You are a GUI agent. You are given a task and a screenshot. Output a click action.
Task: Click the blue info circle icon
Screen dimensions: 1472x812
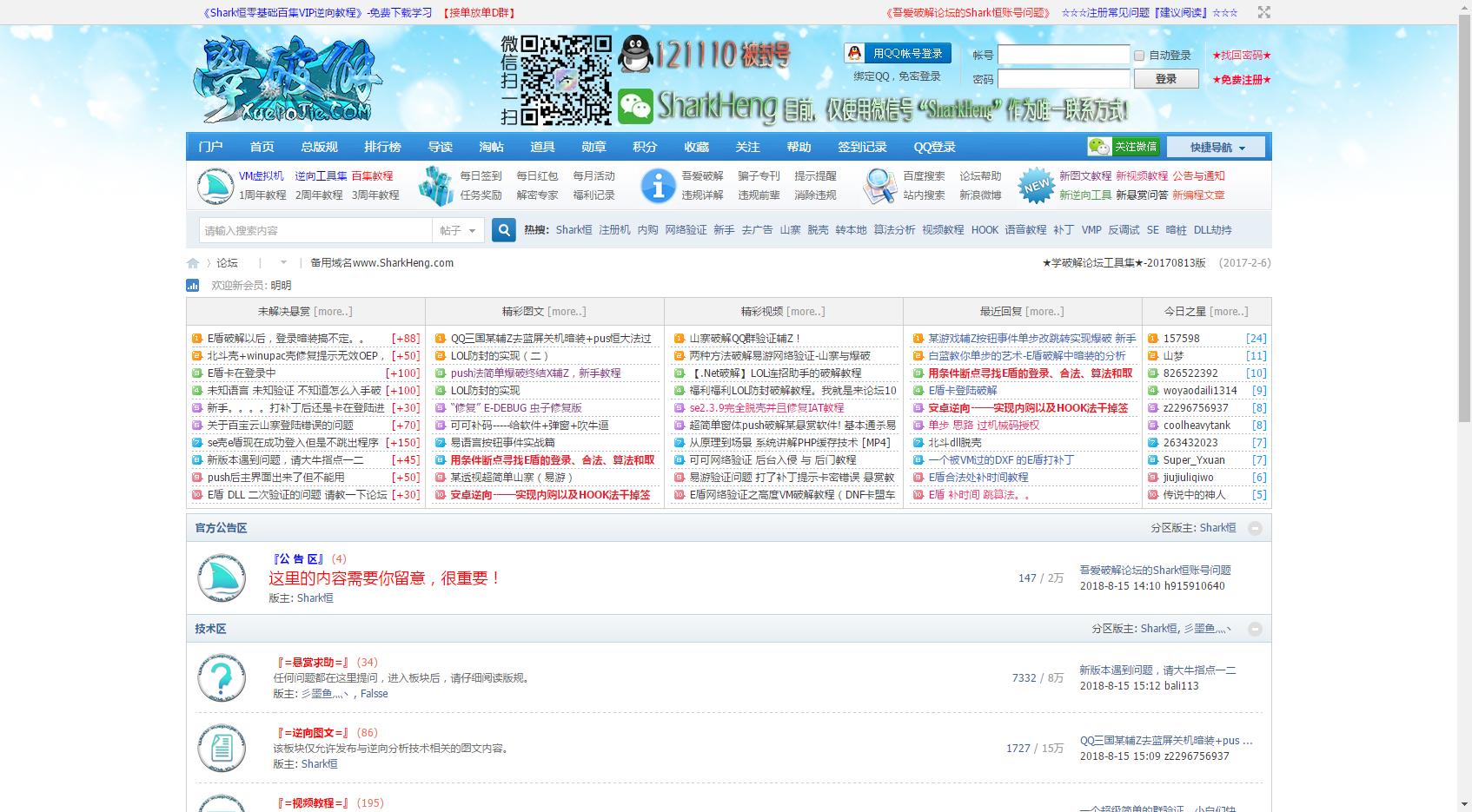[x=658, y=186]
